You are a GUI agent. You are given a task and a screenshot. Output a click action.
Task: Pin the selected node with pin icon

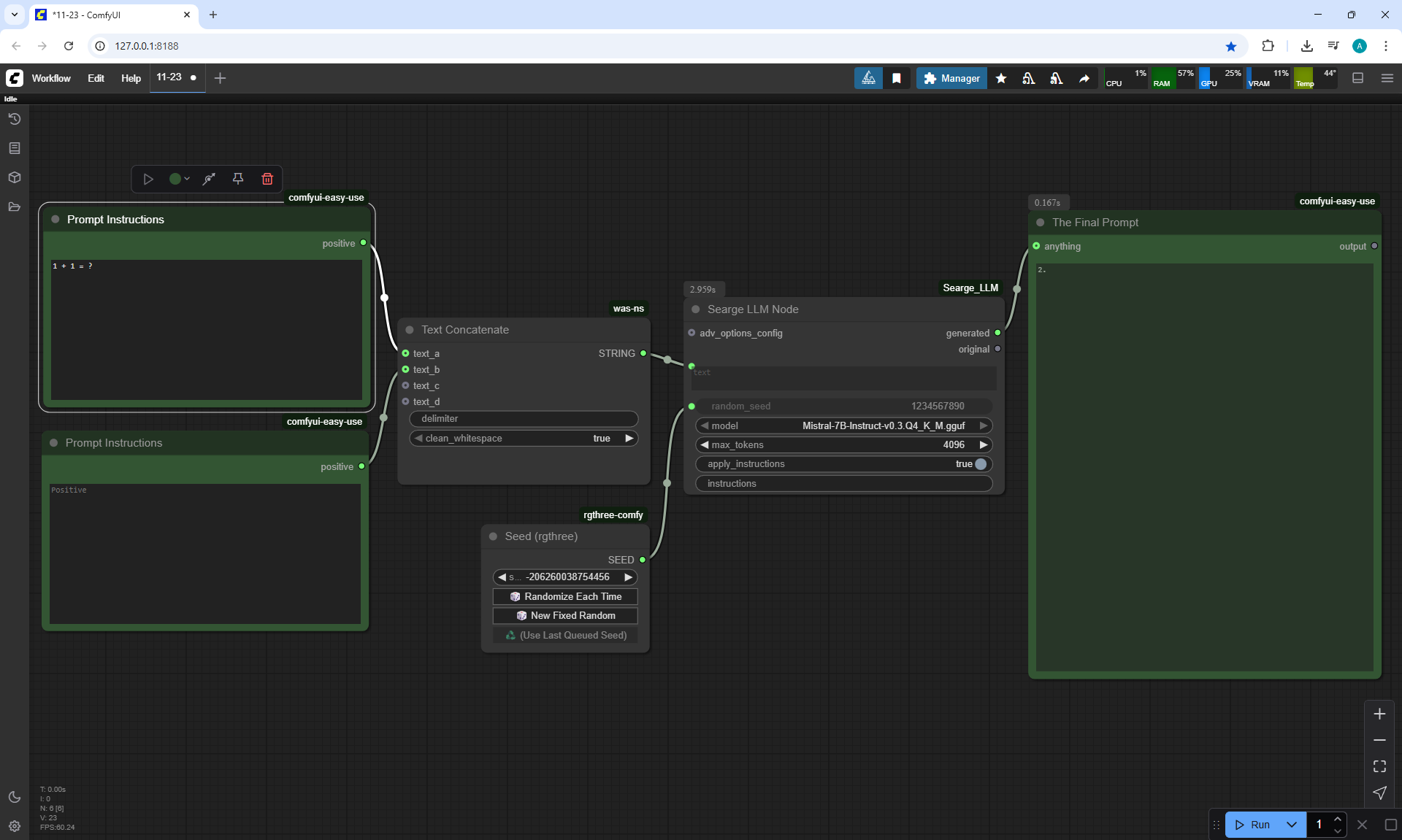point(238,179)
